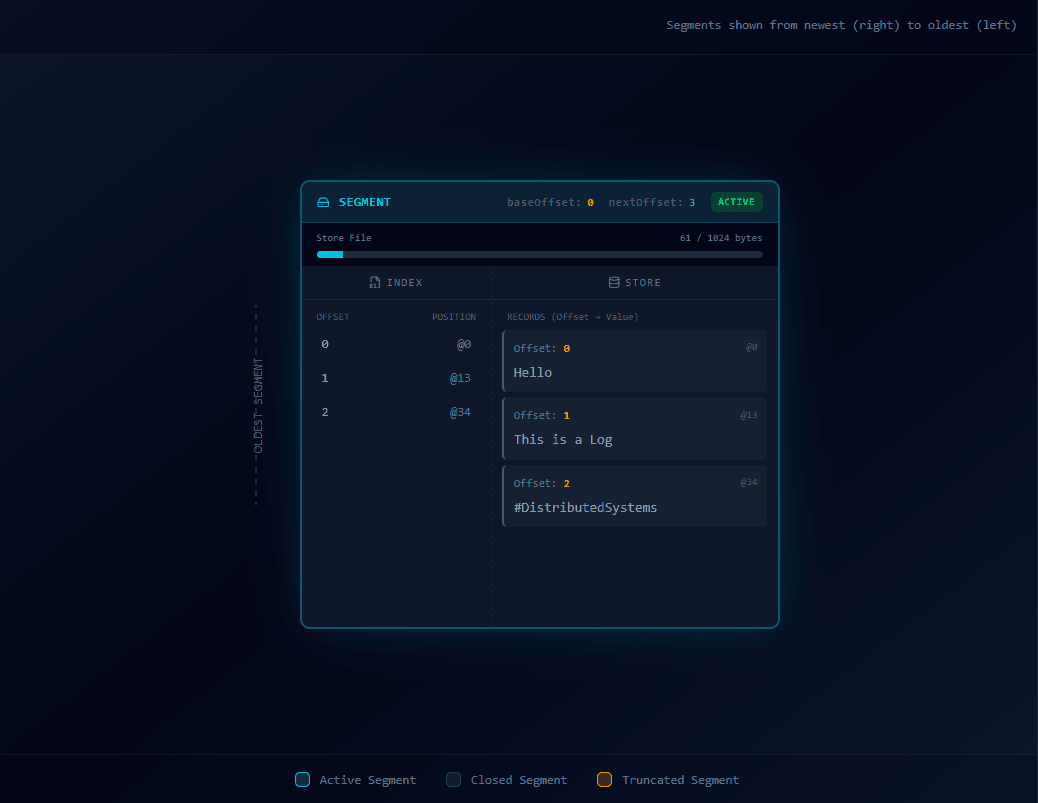The height and width of the screenshot is (803, 1038).
Task: Select index row with offset 0
Action: tap(396, 344)
